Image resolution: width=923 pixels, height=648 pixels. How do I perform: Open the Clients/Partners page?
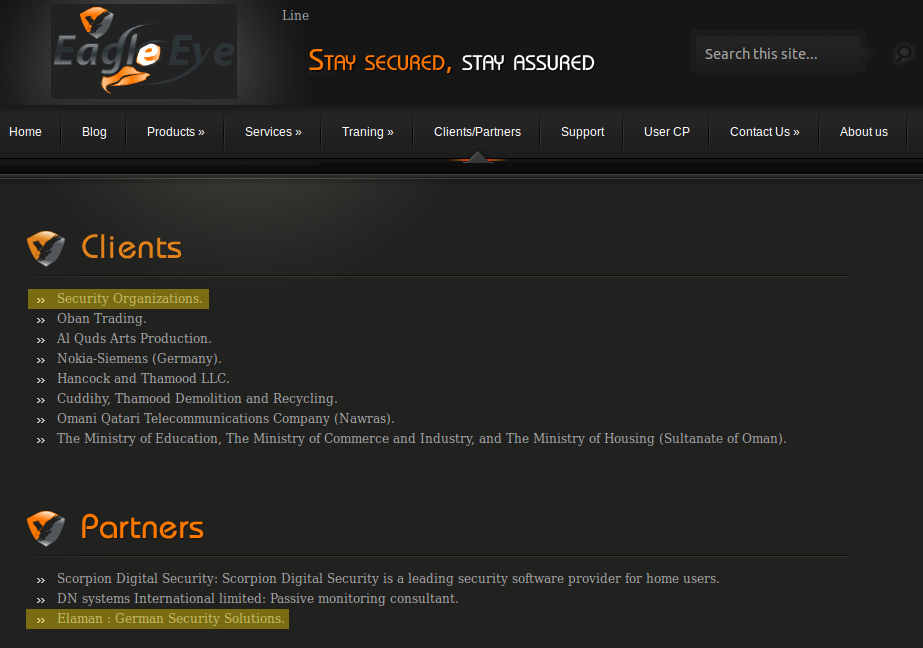(477, 132)
